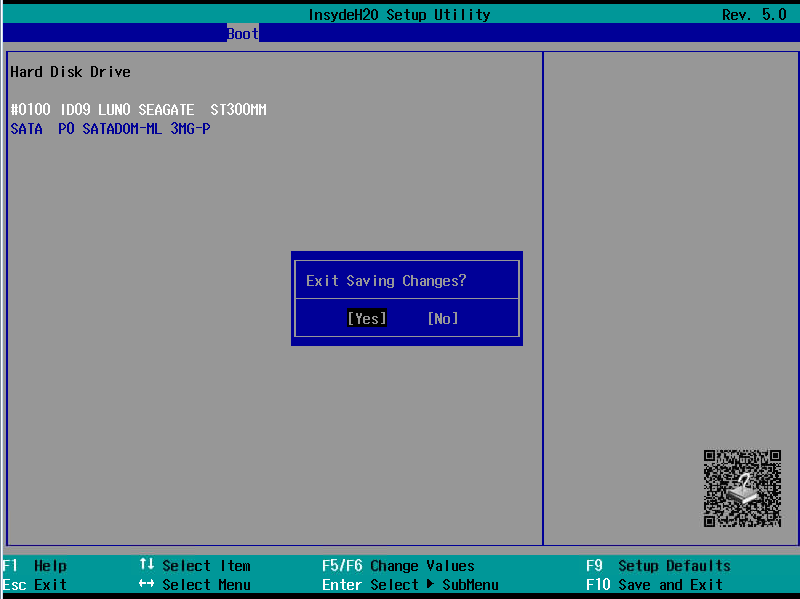The height and width of the screenshot is (599, 800).
Task: Select the SATA P0 SATADOM-ML 3MG-P entry
Action: (110, 129)
